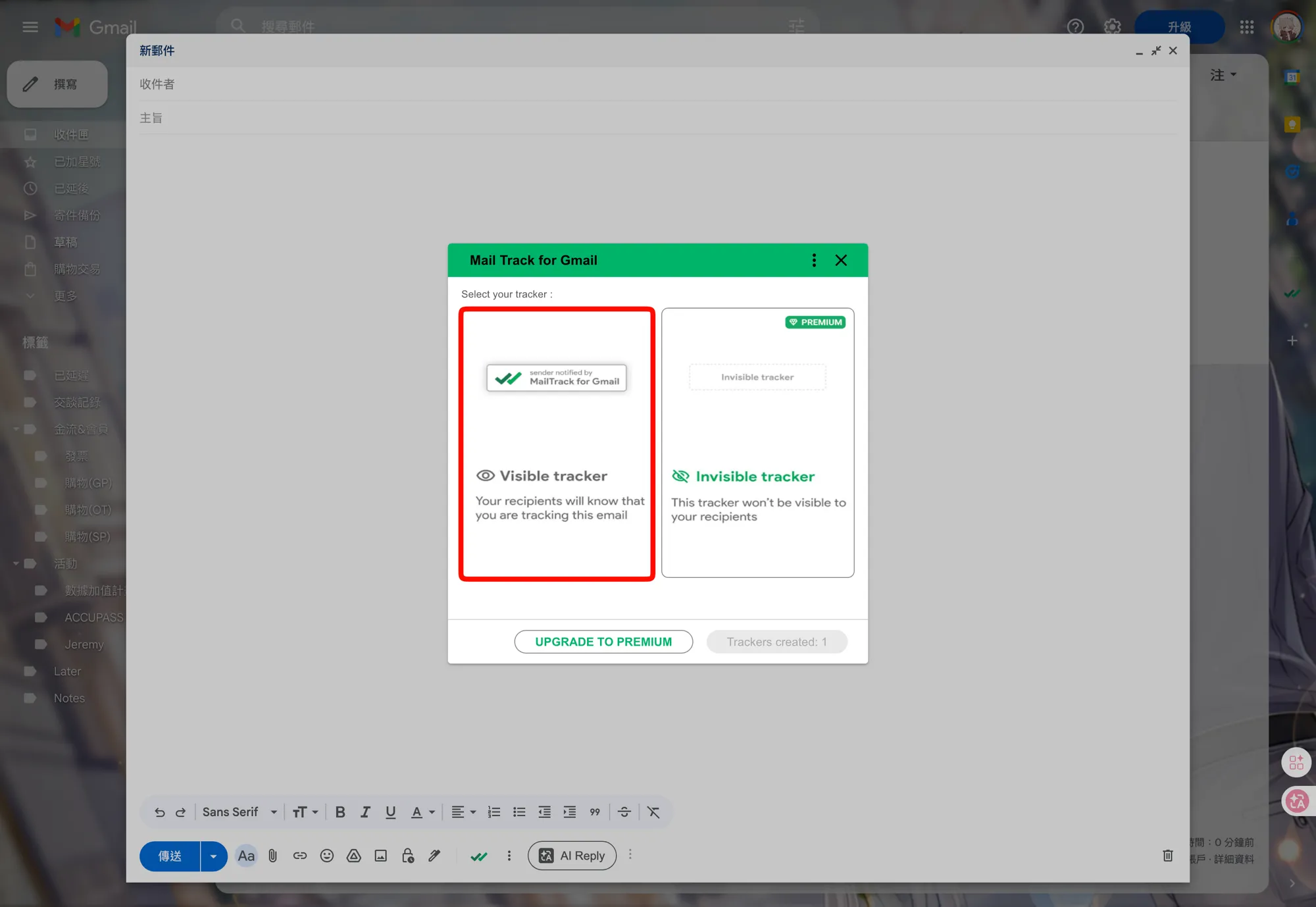The image size is (1316, 907).
Task: Open the text color picker
Action: tap(422, 812)
